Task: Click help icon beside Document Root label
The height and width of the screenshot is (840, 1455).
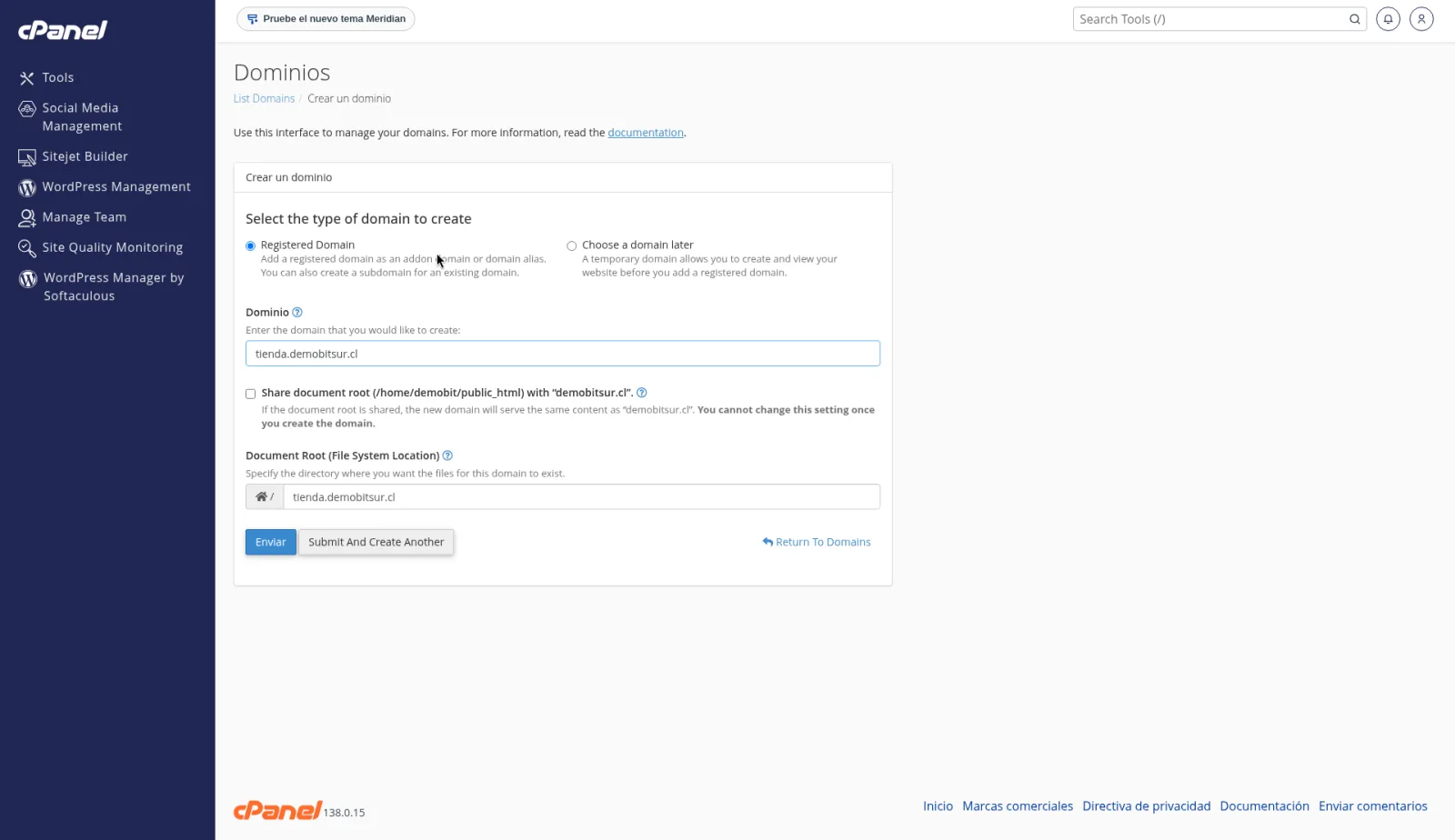Action: [447, 455]
